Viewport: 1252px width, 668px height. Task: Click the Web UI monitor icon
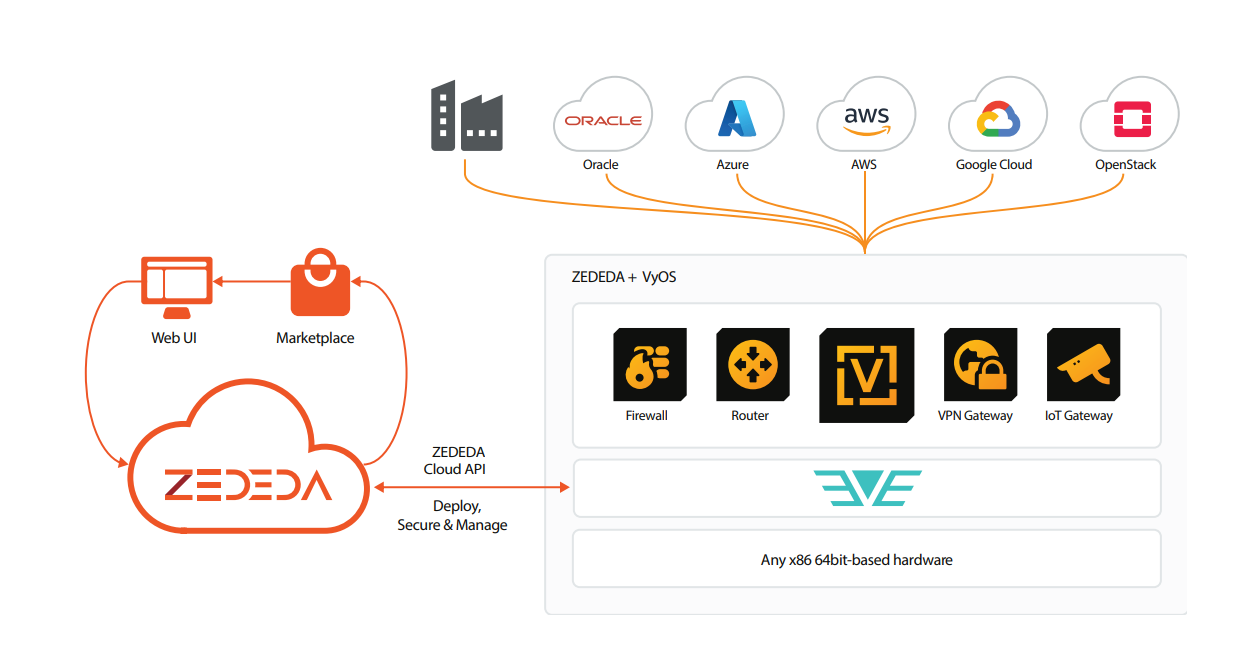pos(177,288)
